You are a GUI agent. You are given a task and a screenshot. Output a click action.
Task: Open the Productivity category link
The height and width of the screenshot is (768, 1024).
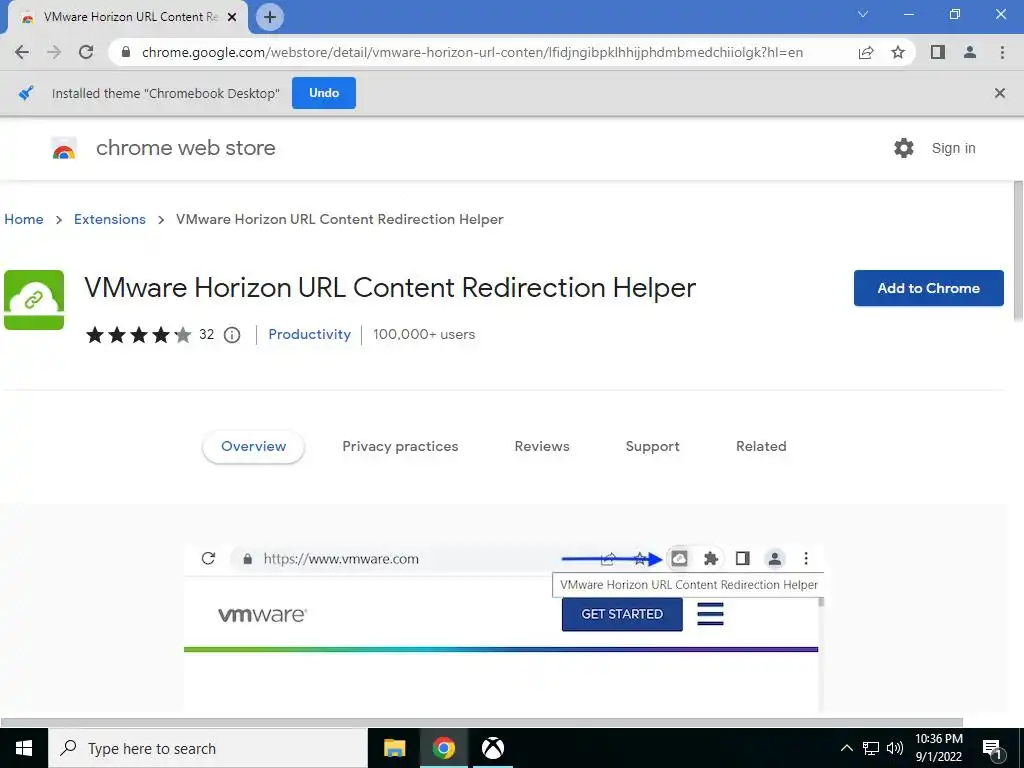310,334
